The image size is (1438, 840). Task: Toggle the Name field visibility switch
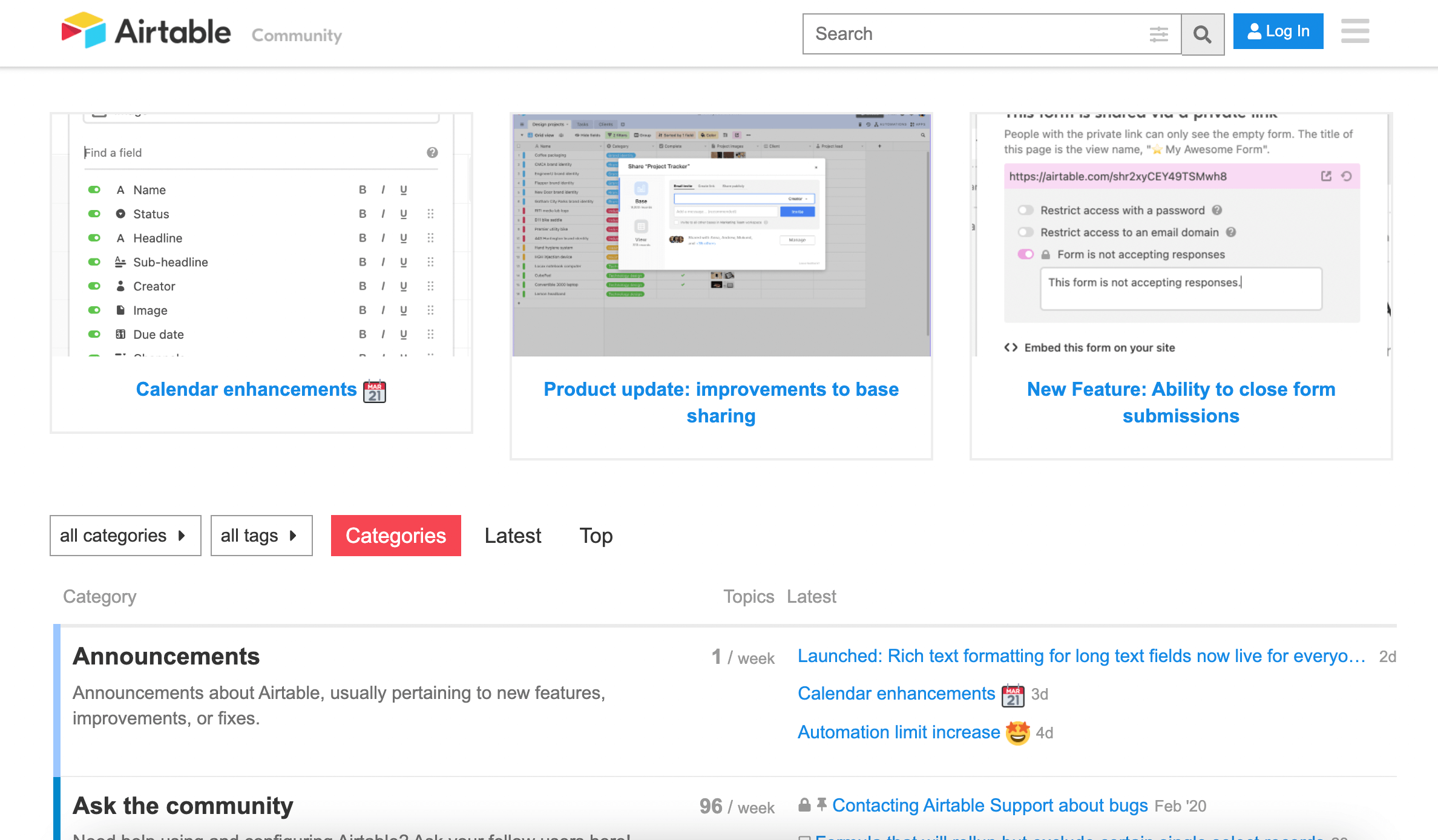coord(94,190)
